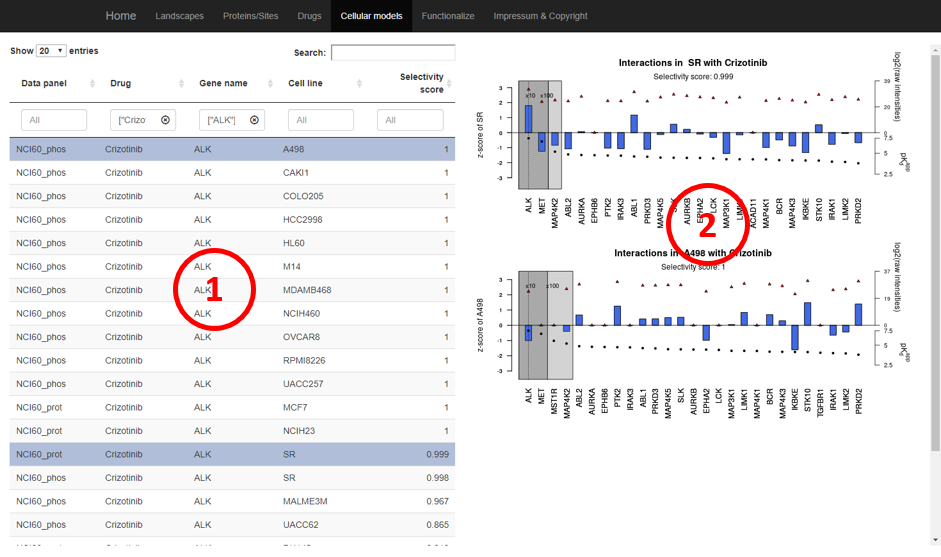
Task: Click the Data panel filter box
Action: click(x=54, y=120)
